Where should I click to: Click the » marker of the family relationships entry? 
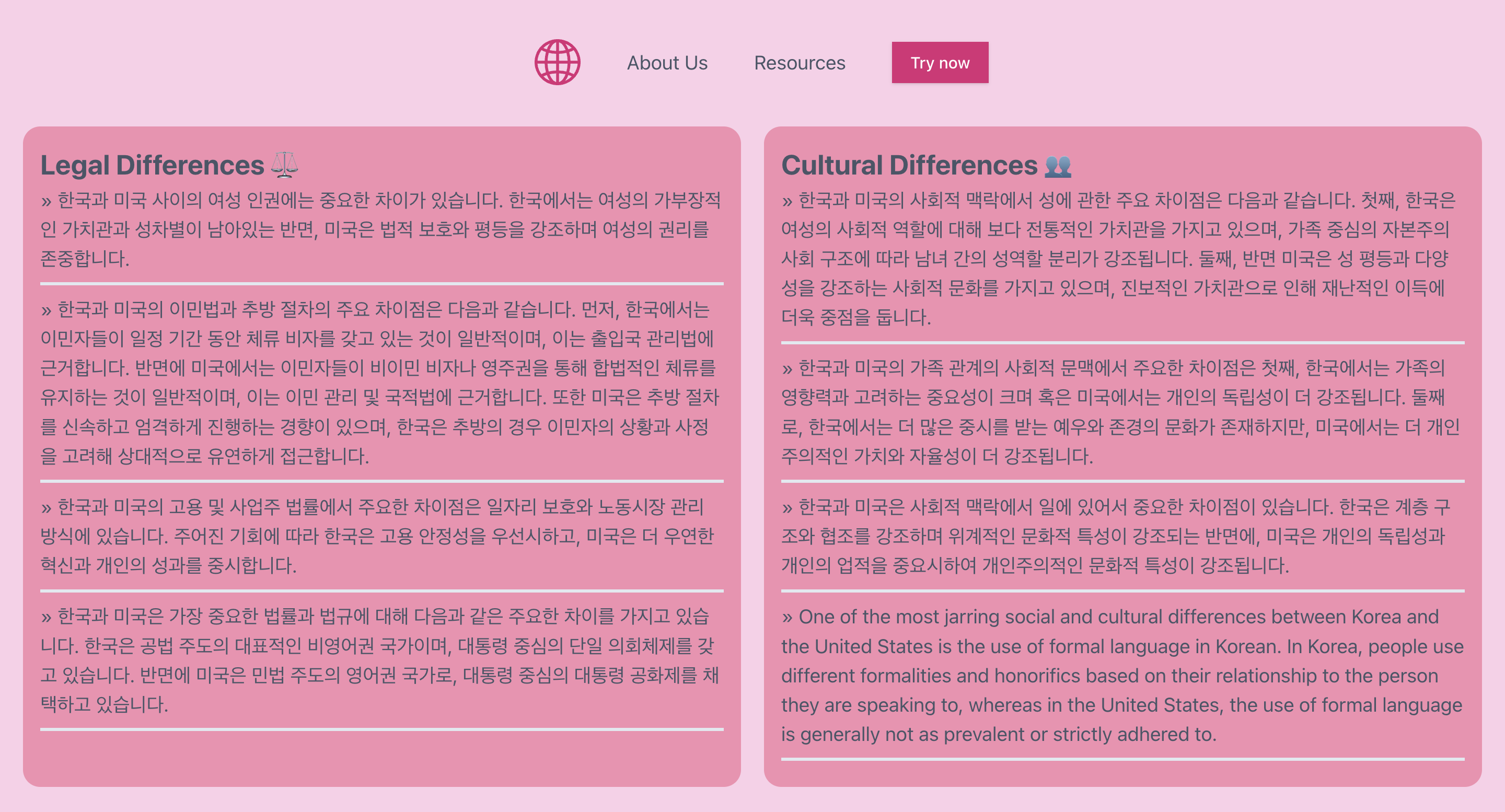(x=787, y=368)
